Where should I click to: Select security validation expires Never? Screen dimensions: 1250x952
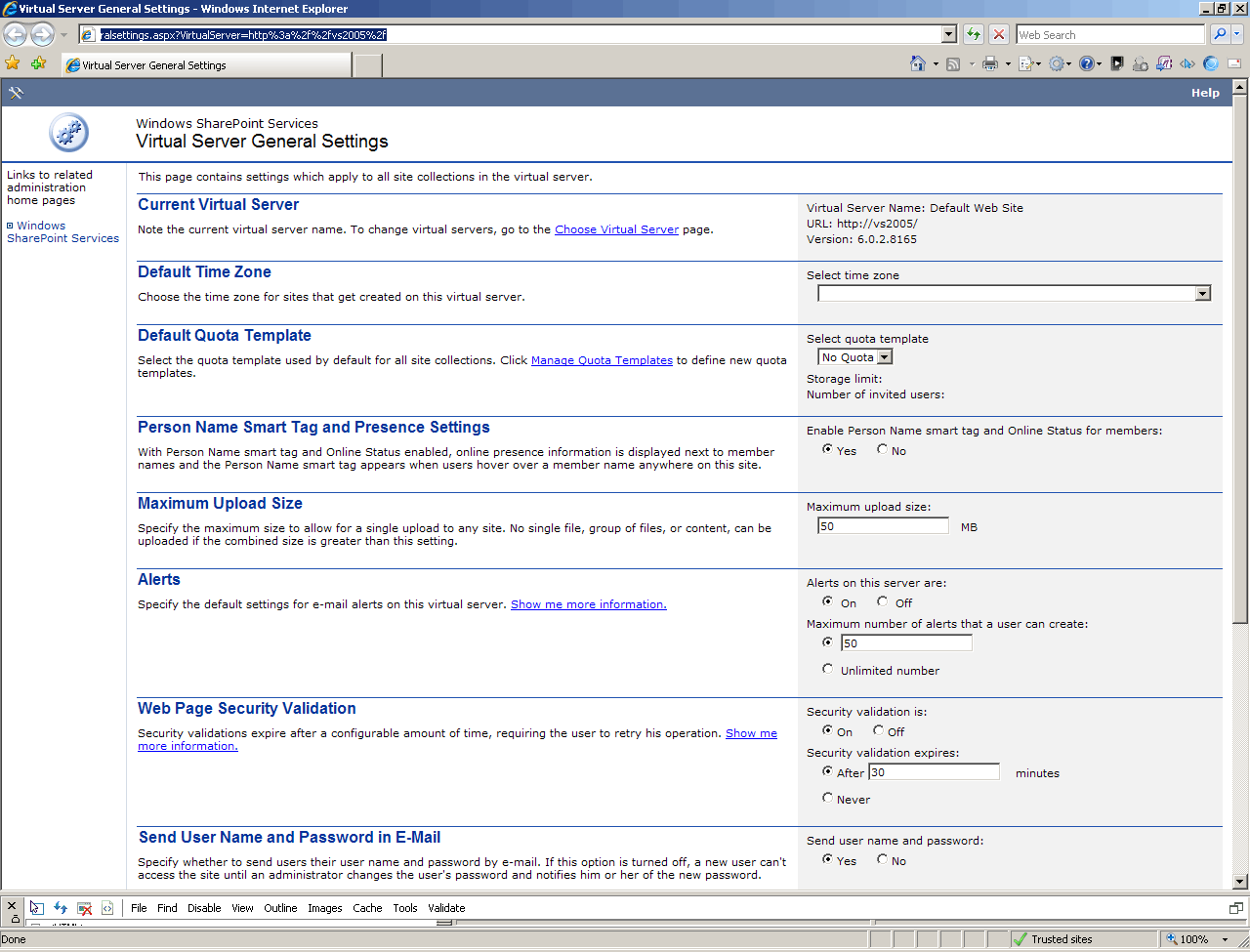pos(827,799)
